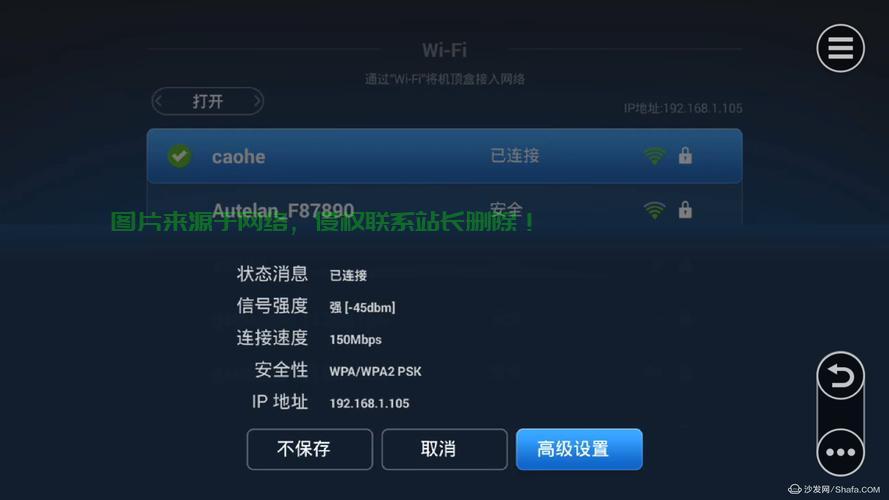The height and width of the screenshot is (500, 889).
Task: Click right arrow of the 打开 switch
Action: (x=256, y=101)
